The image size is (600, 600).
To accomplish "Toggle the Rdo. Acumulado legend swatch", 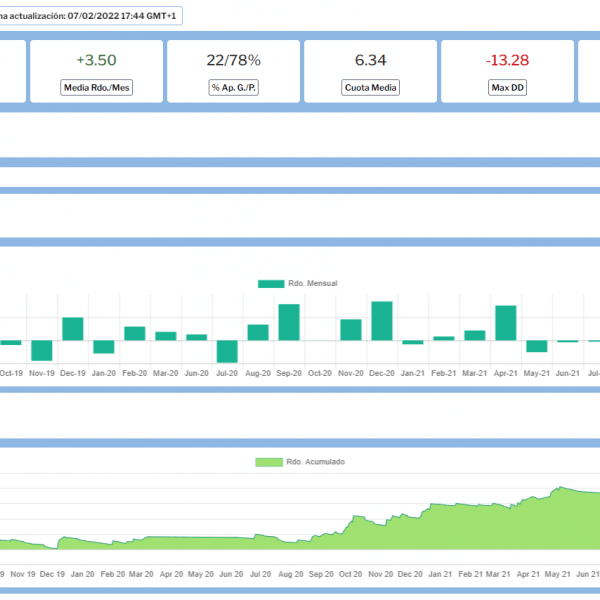I will tap(269, 462).
